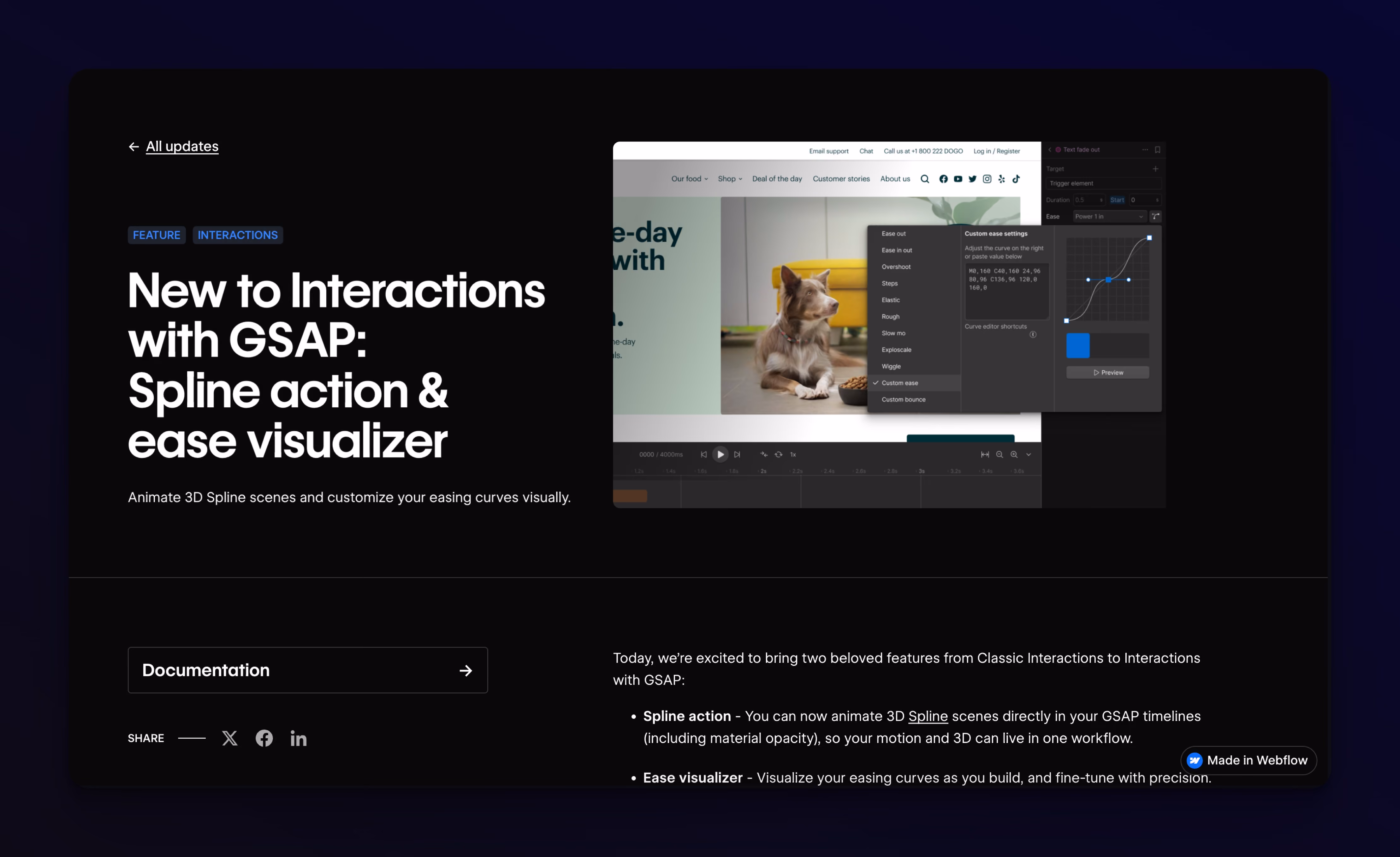Viewport: 1400px width, 857px height.
Task: Open the three-dot menu for Text fade out
Action: (x=1145, y=150)
